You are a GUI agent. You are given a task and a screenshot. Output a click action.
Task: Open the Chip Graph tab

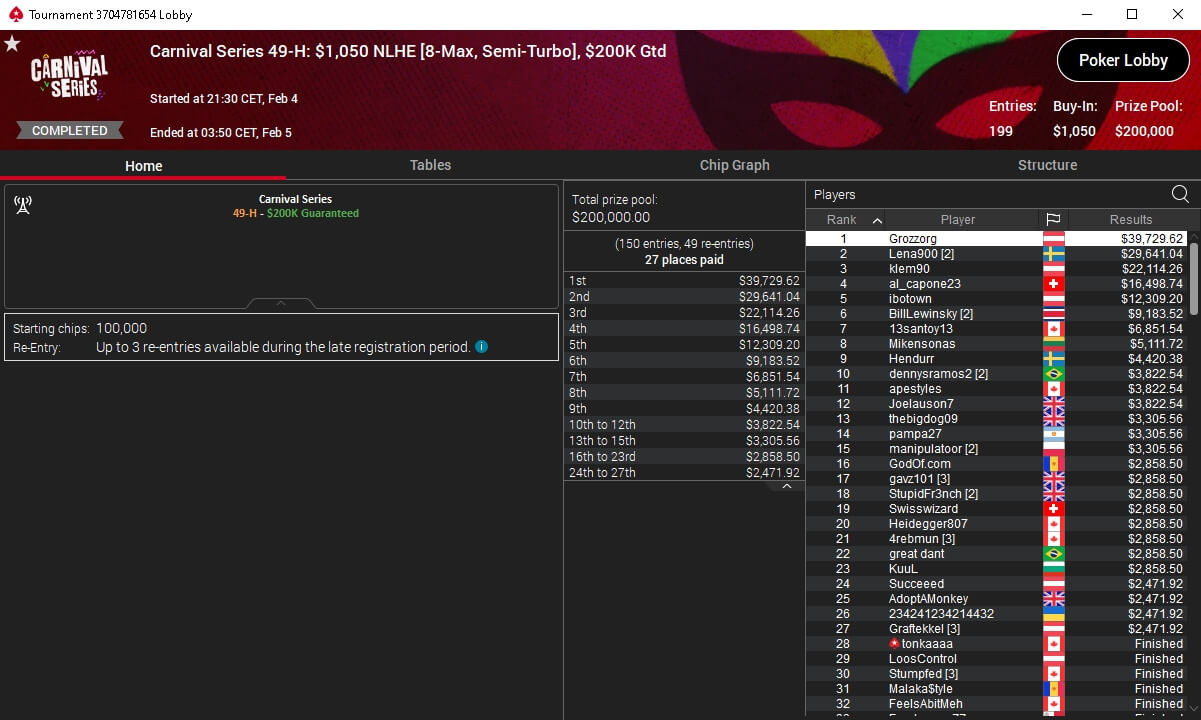(x=735, y=165)
